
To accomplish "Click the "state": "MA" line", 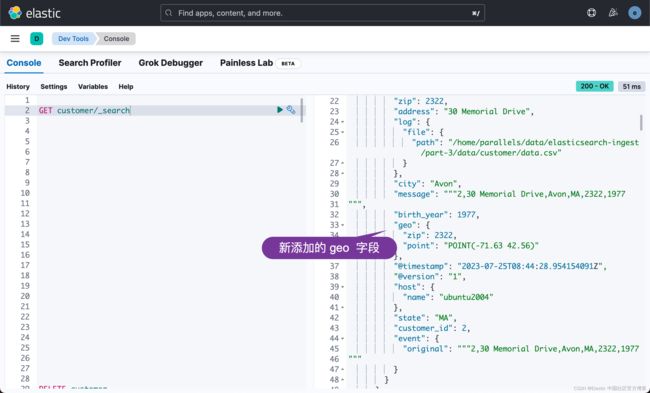I will [x=425, y=318].
